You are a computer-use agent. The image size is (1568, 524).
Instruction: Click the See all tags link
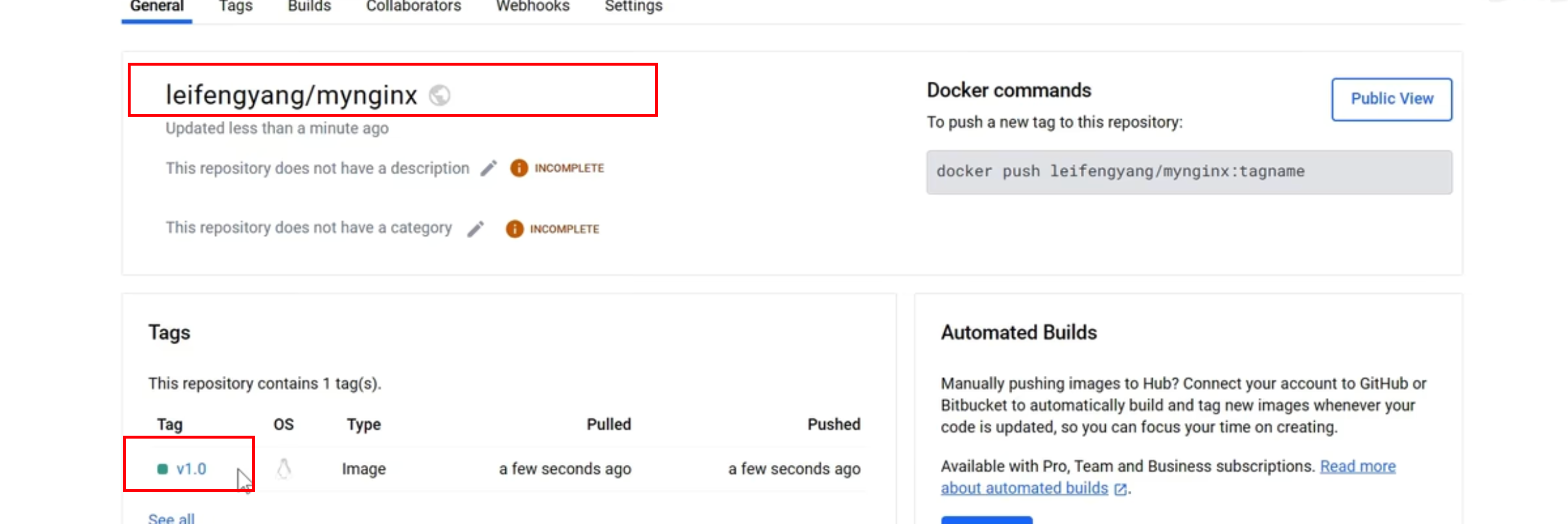[172, 518]
